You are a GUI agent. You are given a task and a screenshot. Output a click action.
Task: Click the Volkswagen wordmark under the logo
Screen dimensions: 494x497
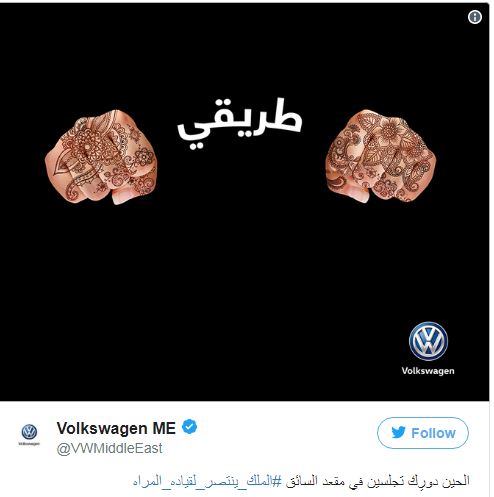click(428, 371)
